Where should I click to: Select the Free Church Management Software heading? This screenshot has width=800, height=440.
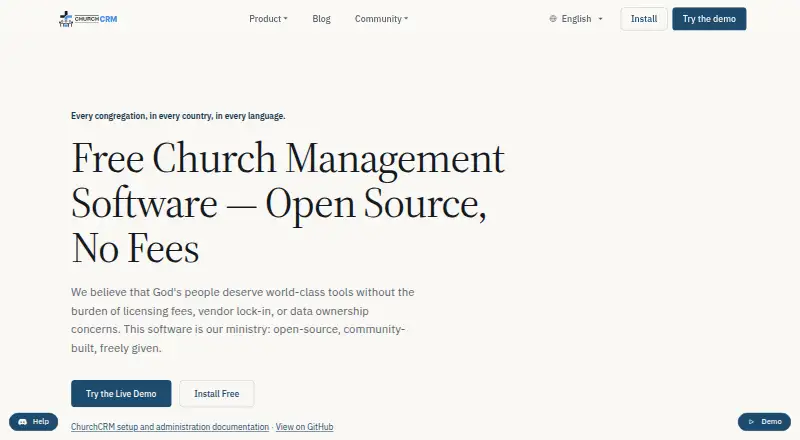coord(288,203)
